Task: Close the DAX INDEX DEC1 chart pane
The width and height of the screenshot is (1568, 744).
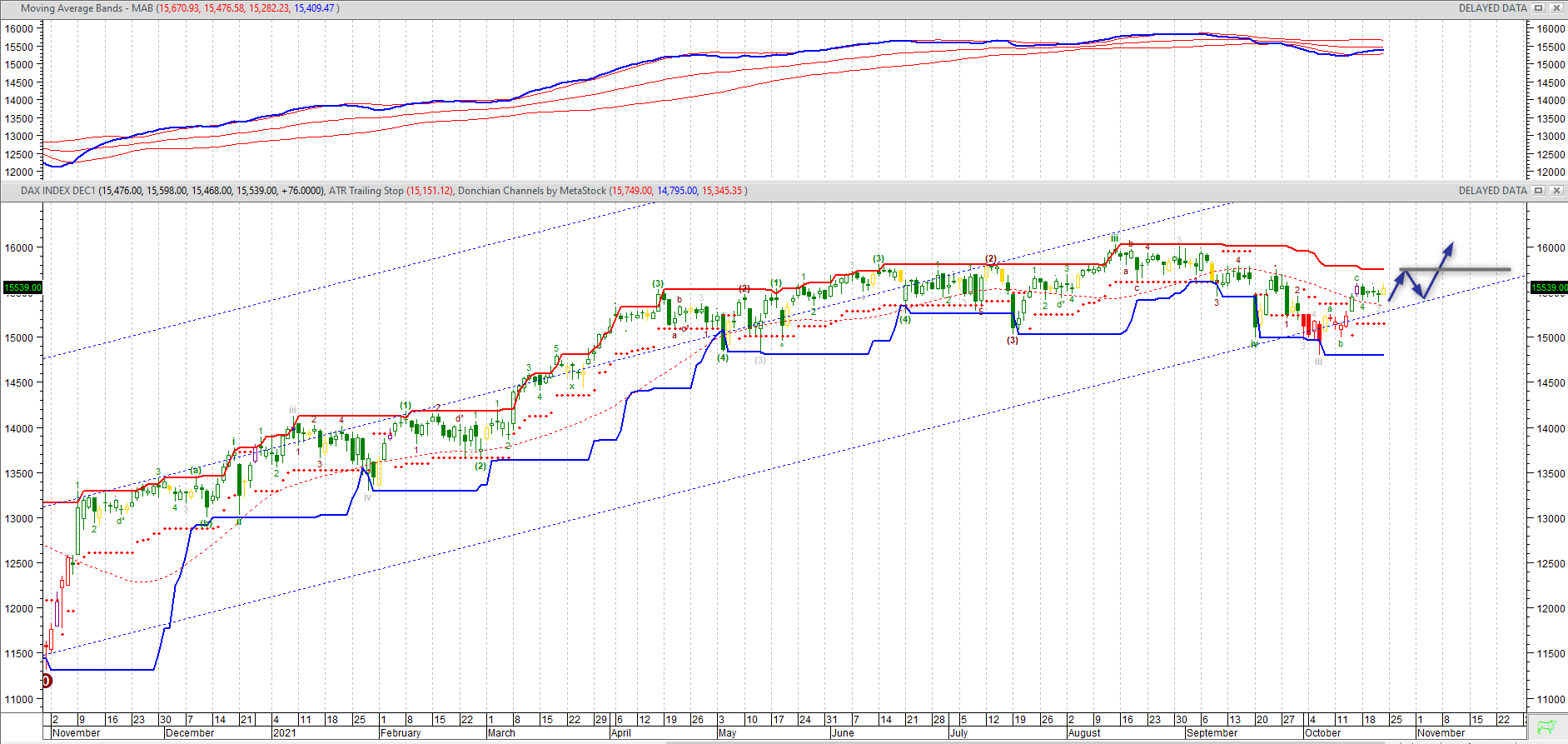Action: pos(1556,191)
